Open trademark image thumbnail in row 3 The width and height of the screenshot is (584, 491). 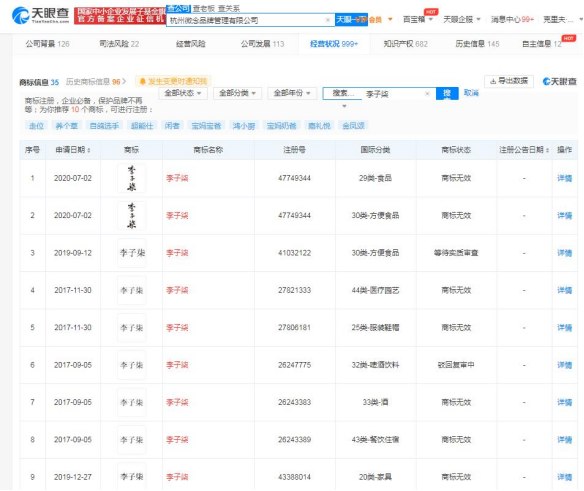[x=131, y=253]
